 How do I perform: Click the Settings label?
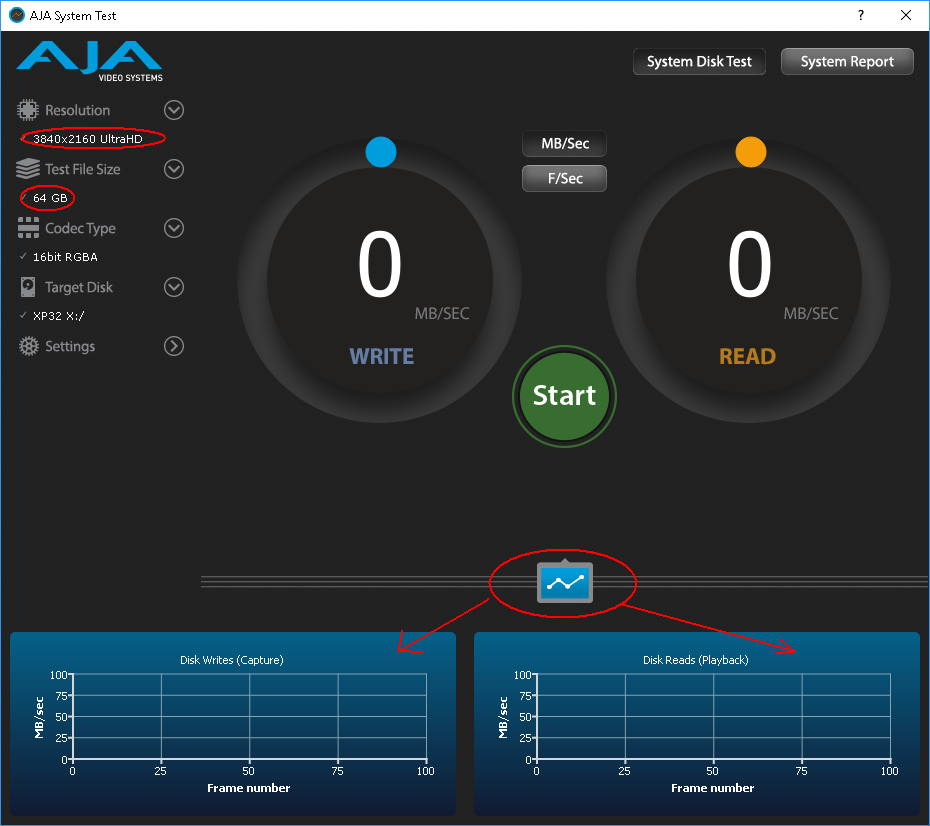70,346
